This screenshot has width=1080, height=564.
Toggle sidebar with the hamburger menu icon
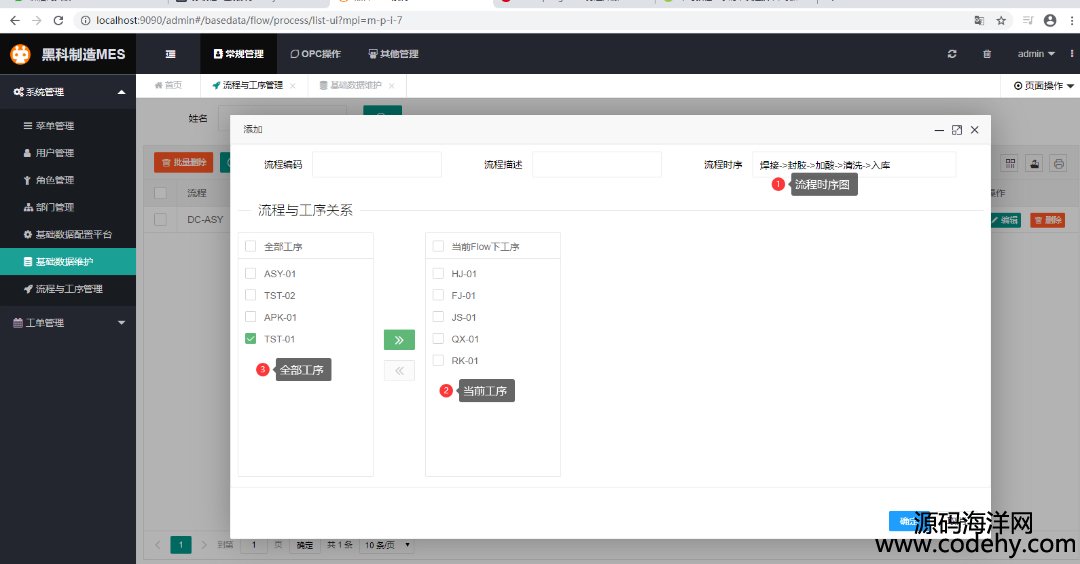tap(170, 54)
